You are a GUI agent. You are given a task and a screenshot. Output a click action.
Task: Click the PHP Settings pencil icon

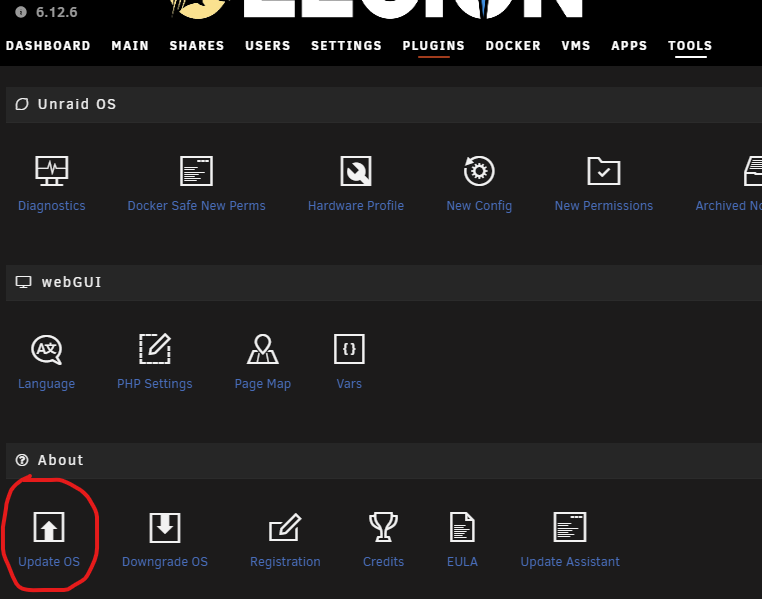click(x=155, y=348)
